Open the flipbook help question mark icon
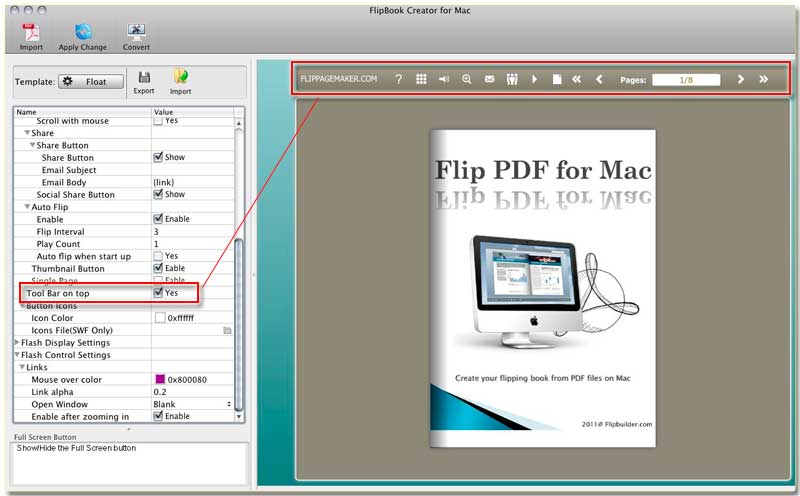 (398, 79)
